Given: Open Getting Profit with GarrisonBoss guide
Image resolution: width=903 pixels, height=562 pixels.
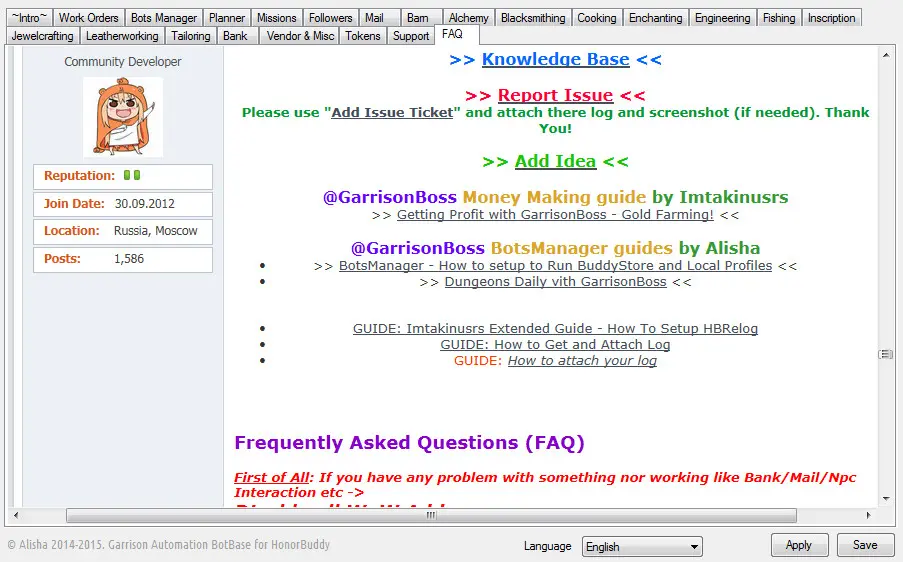Looking at the screenshot, I should point(555,215).
